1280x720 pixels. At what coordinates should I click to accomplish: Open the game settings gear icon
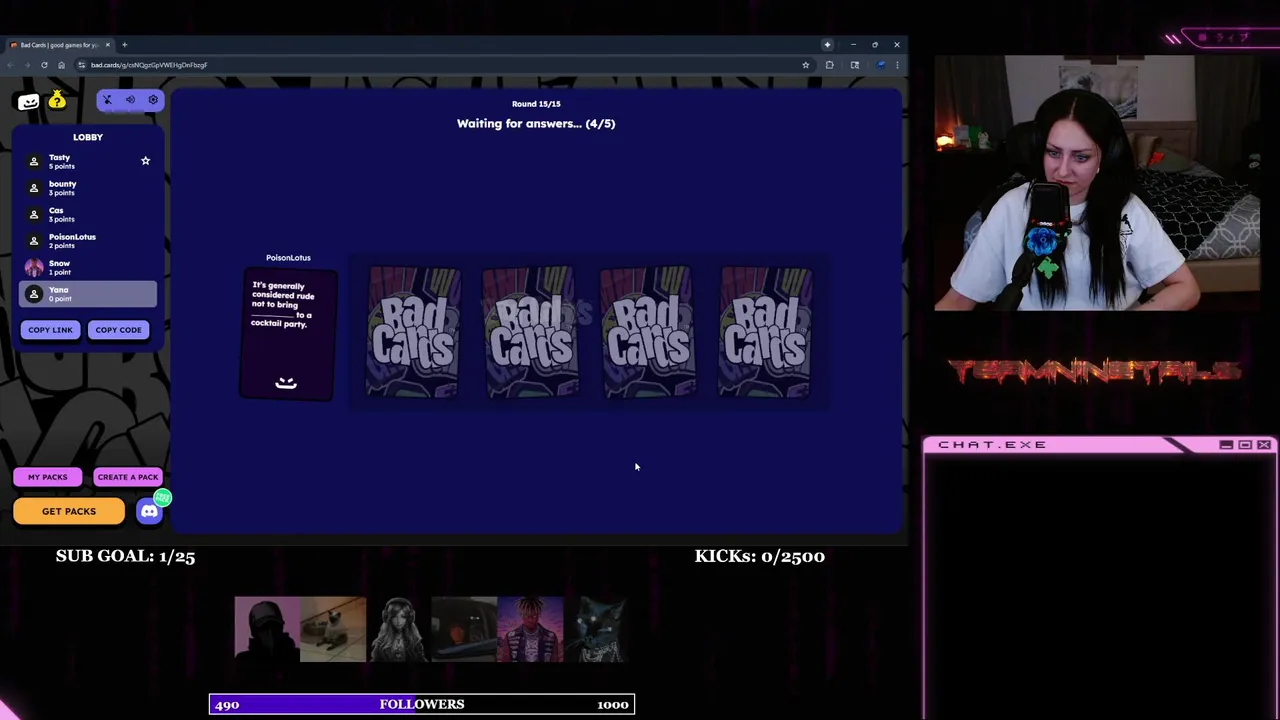point(153,100)
